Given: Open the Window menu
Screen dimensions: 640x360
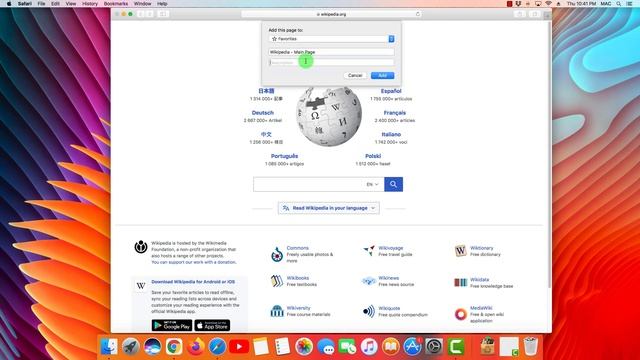Looking at the screenshot, I should click(142, 4).
